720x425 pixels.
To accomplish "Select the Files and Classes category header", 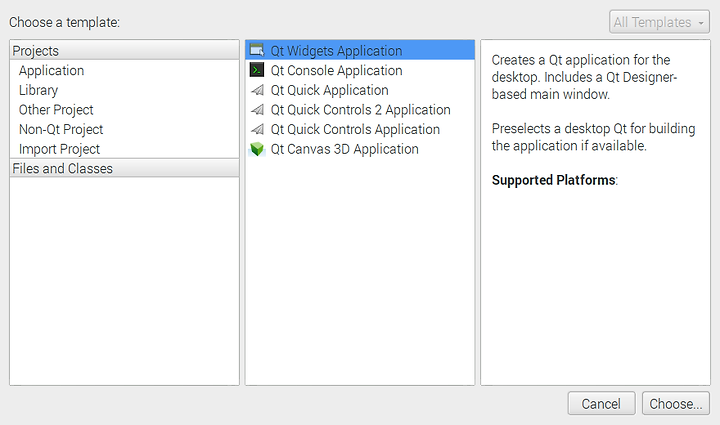I will [x=124, y=168].
